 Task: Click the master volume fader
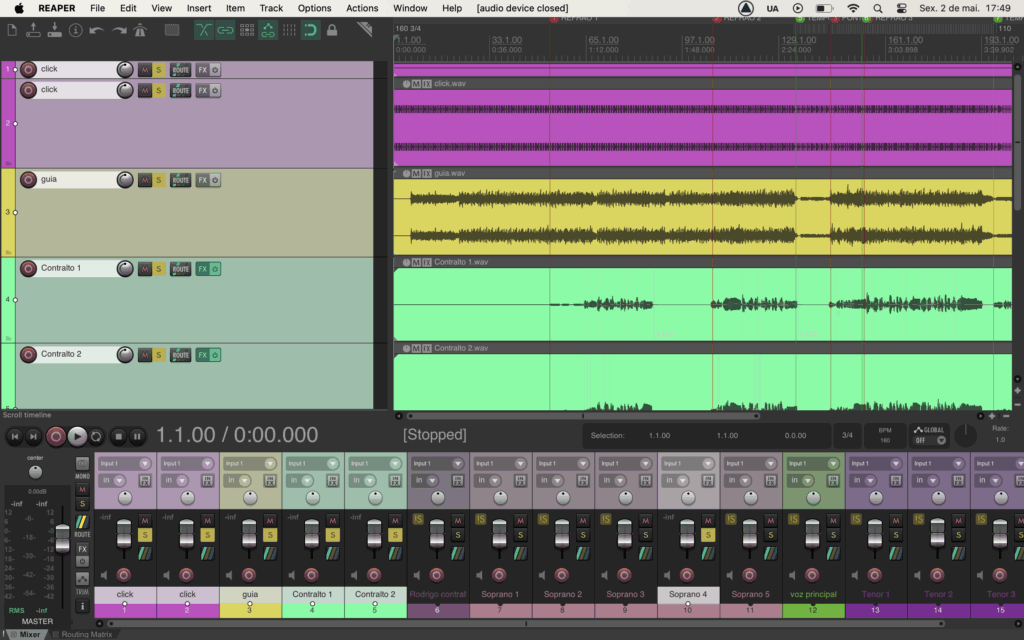click(x=62, y=538)
